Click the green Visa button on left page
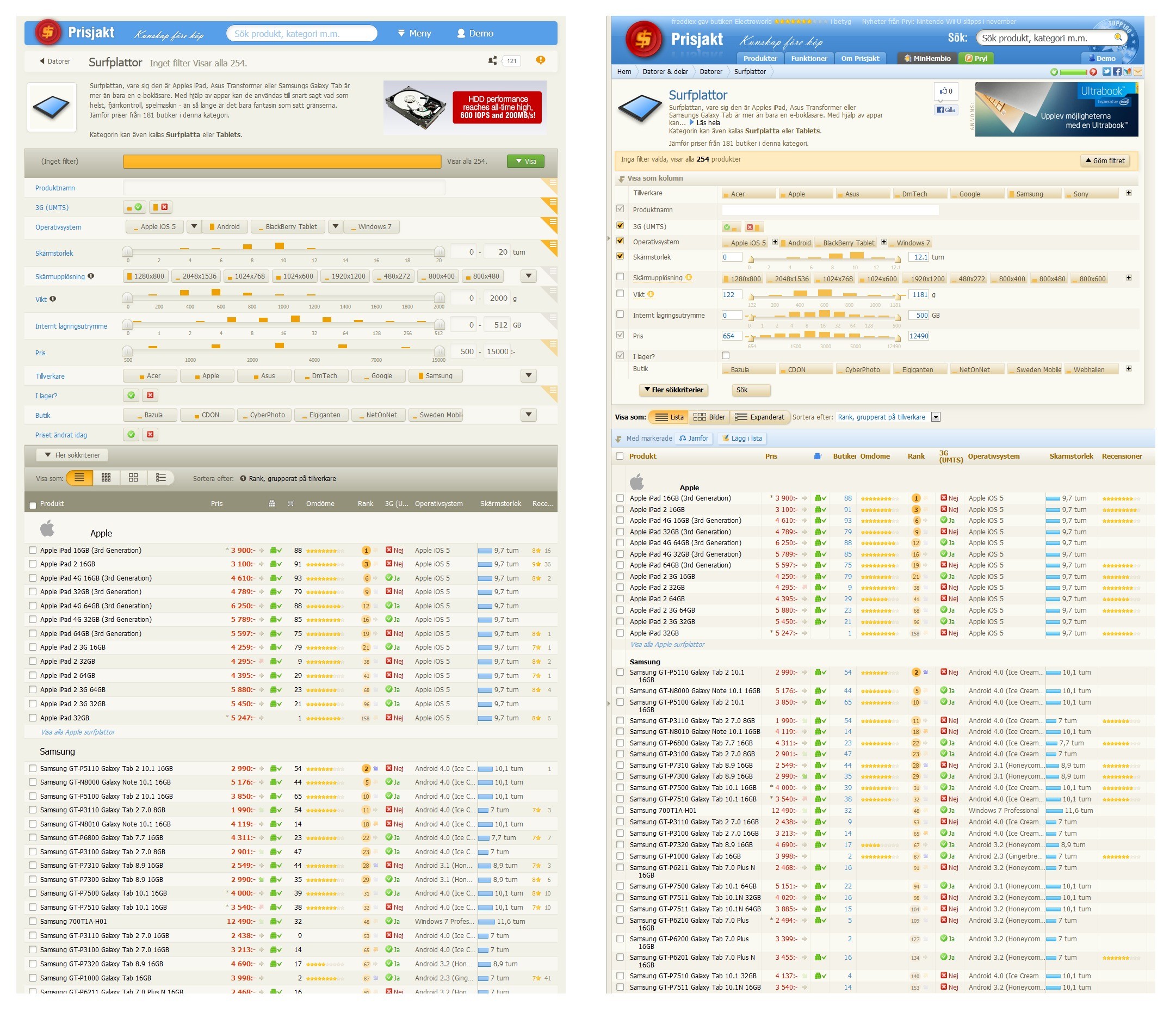 [x=525, y=161]
